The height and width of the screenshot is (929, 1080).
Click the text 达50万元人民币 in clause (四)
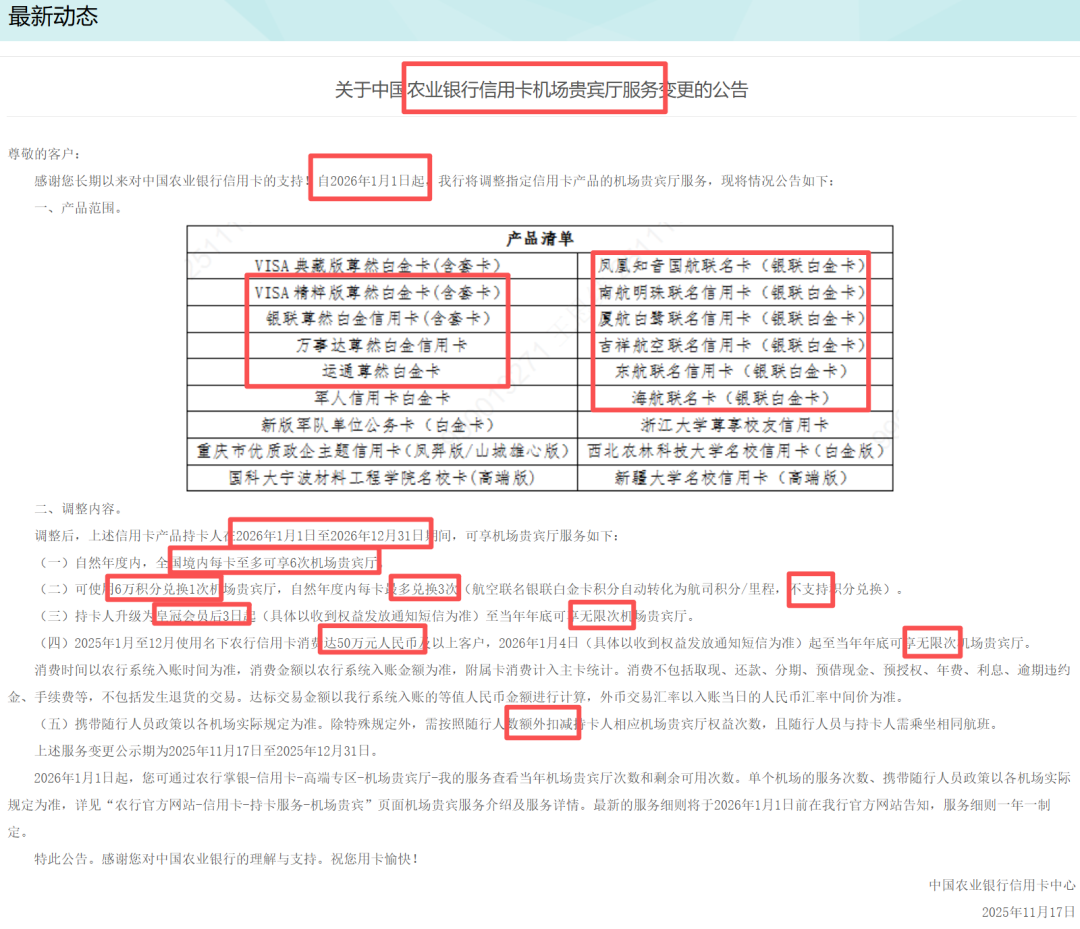point(372,643)
